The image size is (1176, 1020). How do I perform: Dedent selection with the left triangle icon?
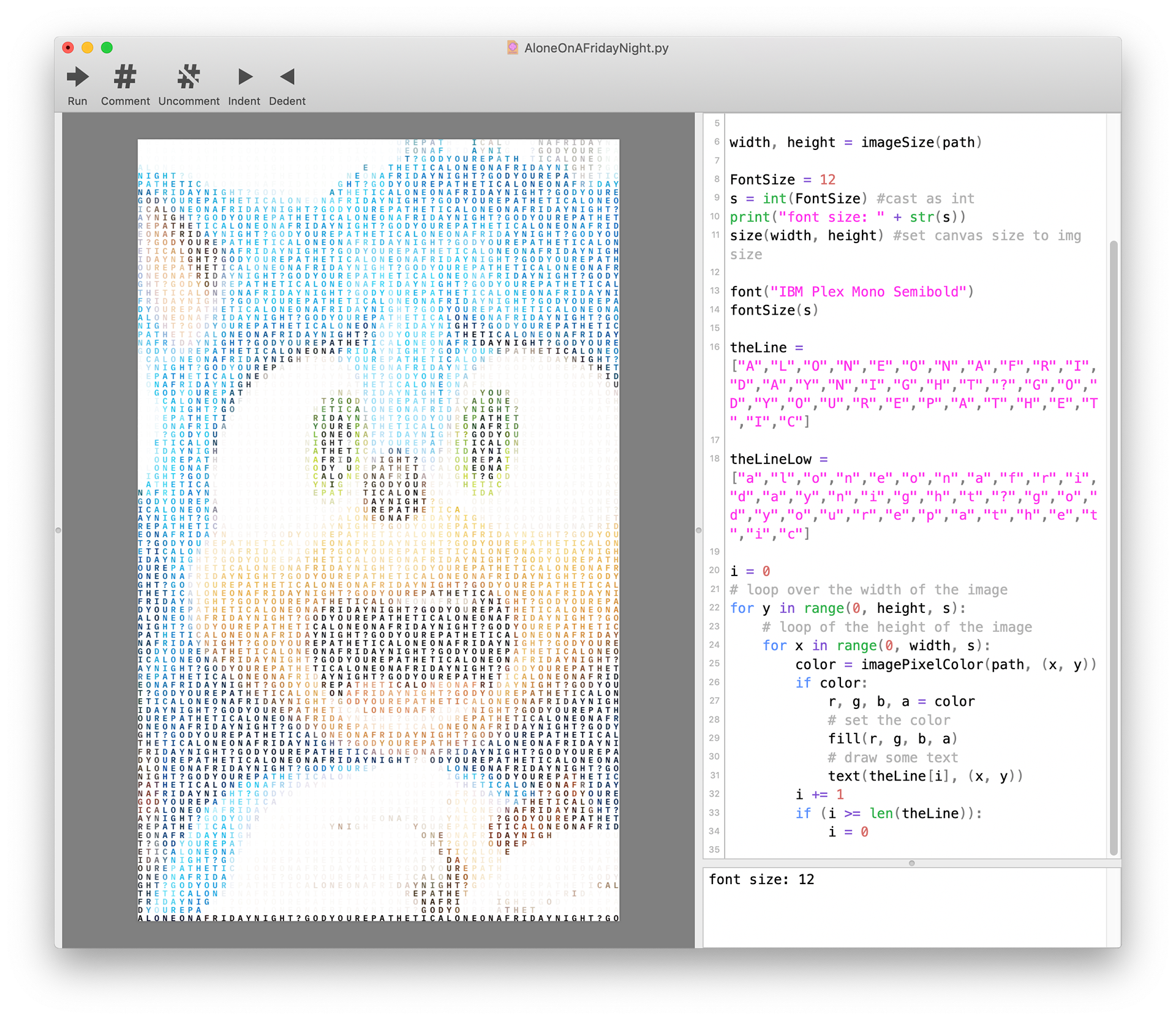click(x=287, y=78)
